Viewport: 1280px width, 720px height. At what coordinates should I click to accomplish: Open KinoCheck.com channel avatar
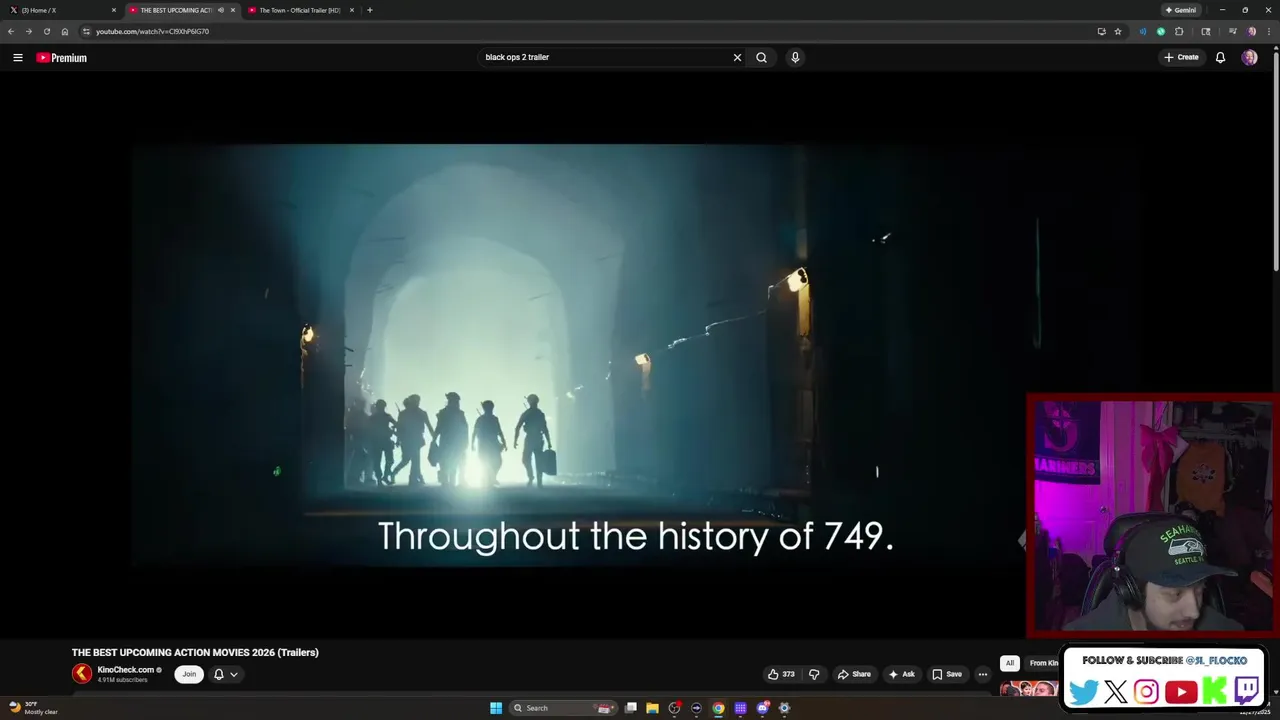[x=82, y=674]
